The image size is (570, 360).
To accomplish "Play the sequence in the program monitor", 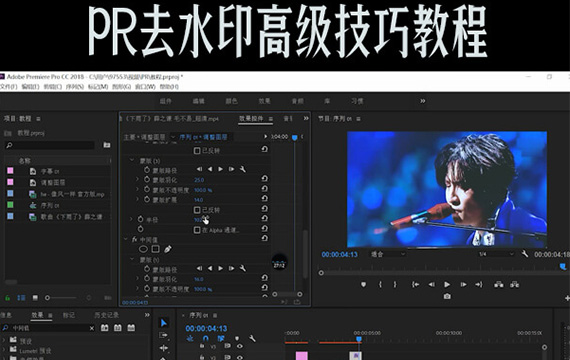I will coord(447,284).
